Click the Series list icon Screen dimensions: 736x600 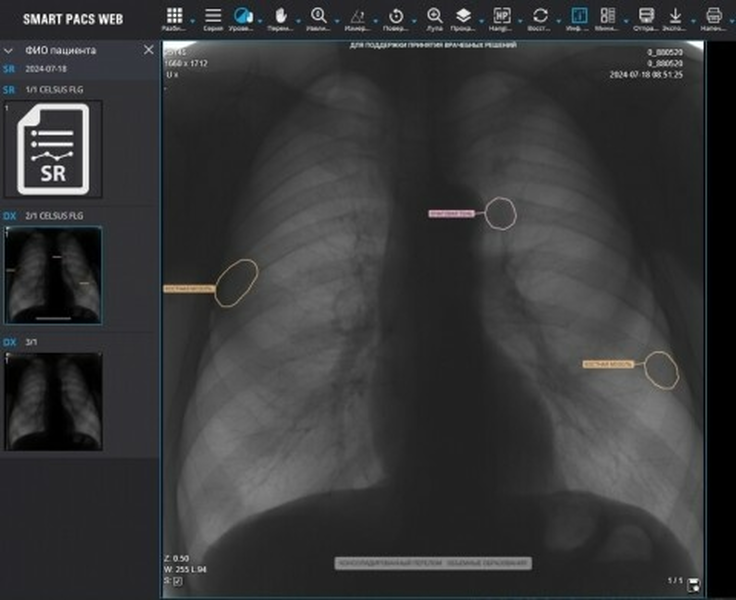213,16
